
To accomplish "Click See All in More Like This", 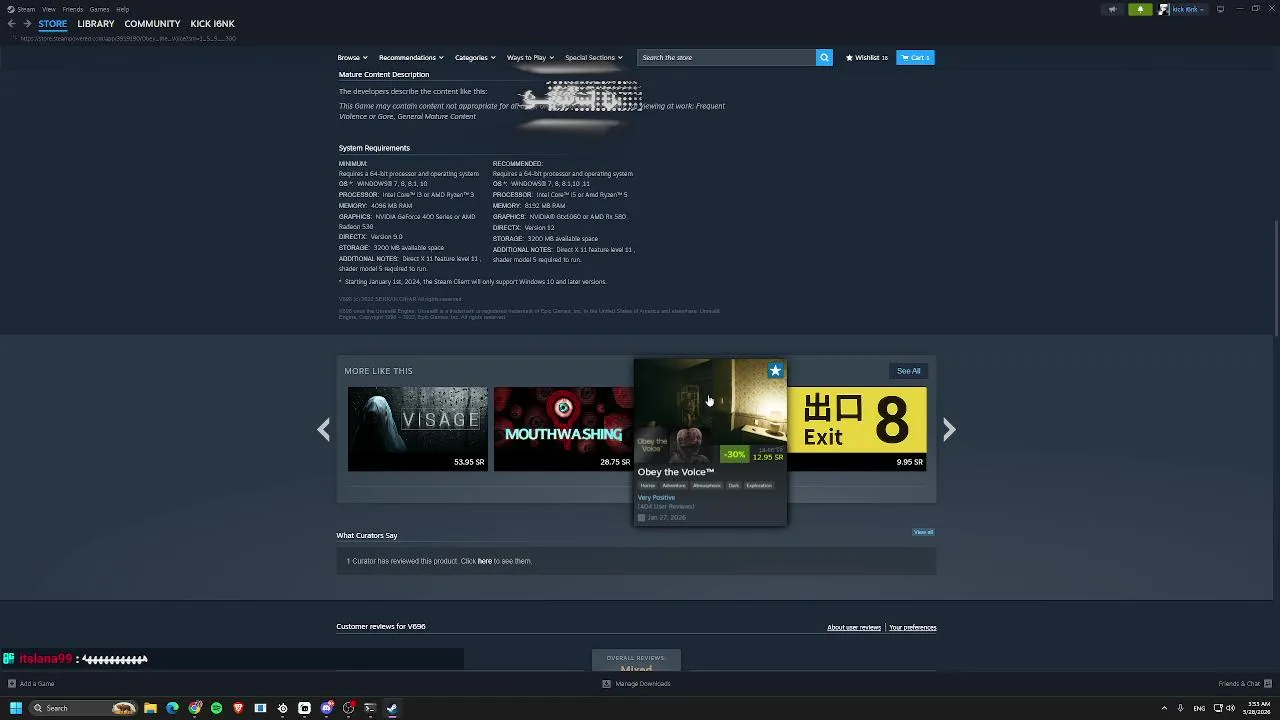I will (x=908, y=371).
